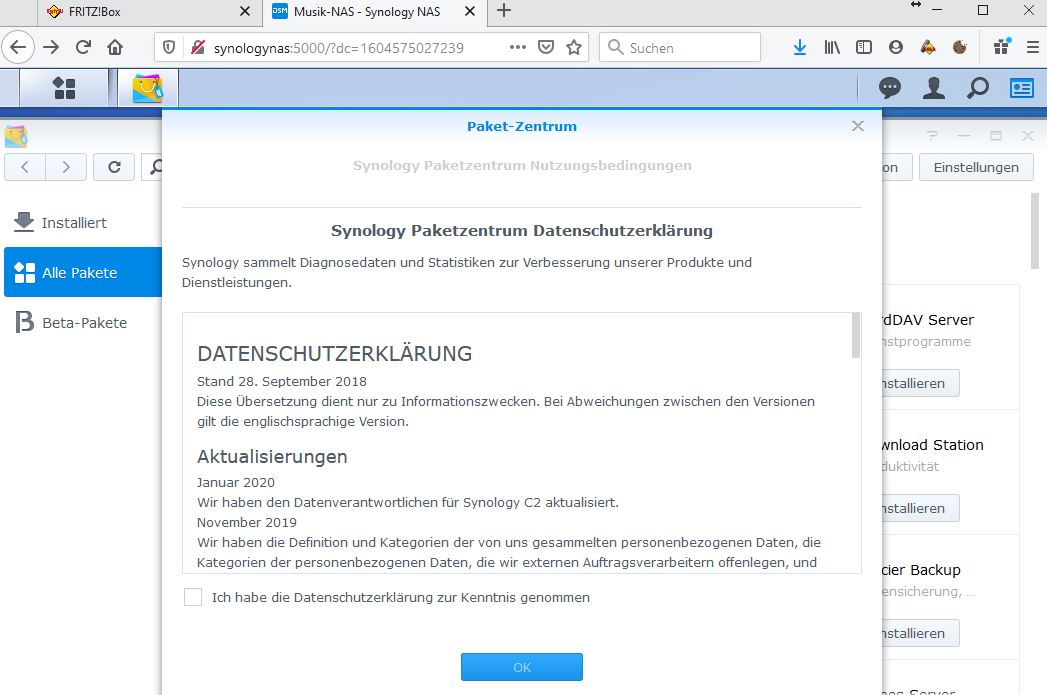This screenshot has height=695, width=1047.
Task: Close the FRITZ!Box tab
Action: coord(245,11)
